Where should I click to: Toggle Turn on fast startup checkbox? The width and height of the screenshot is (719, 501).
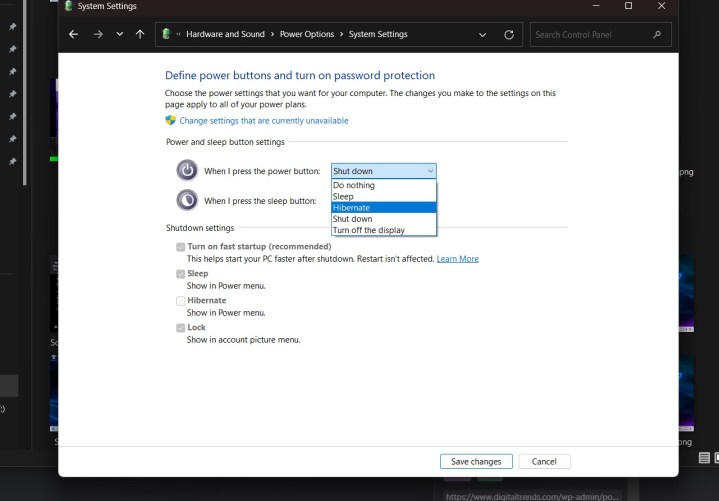pyautogui.click(x=180, y=246)
